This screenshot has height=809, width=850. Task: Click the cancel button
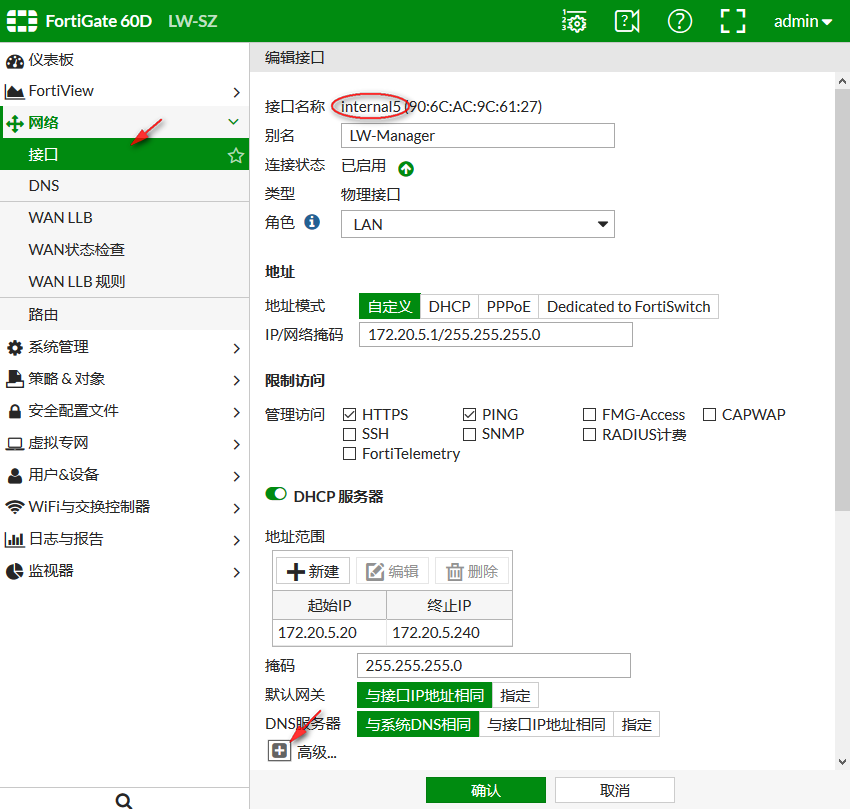click(615, 790)
